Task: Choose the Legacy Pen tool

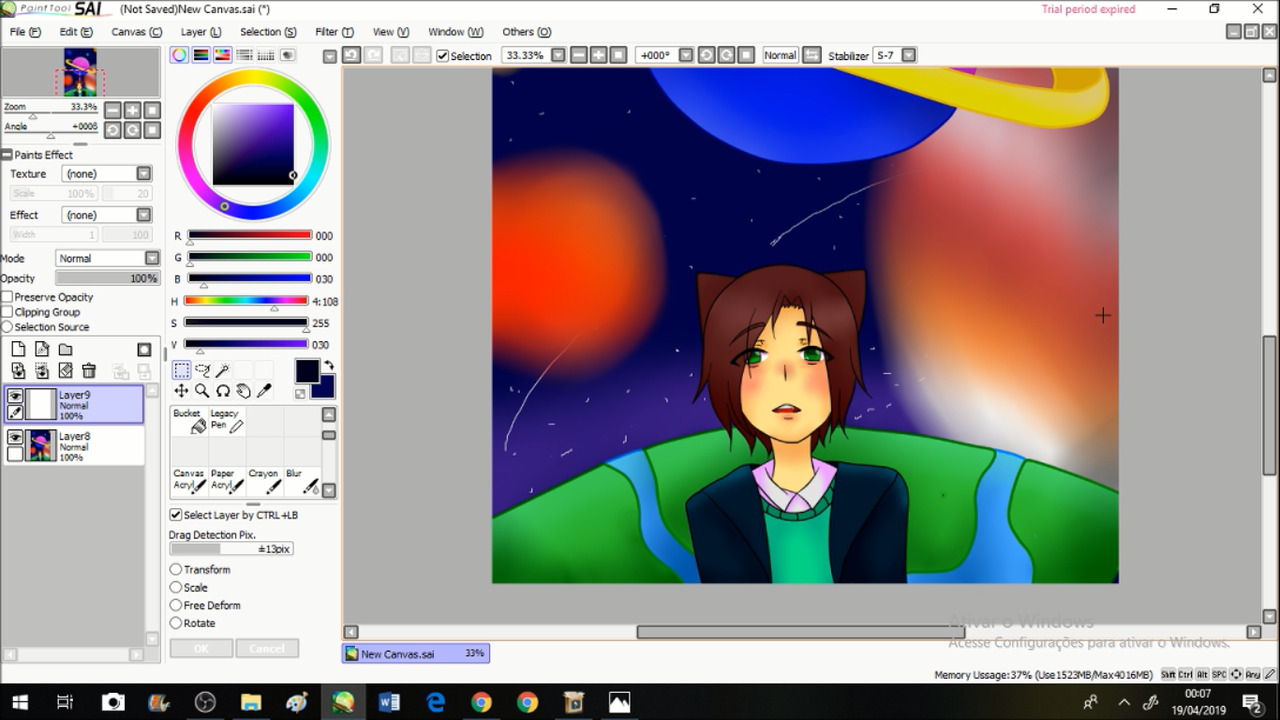Action: [227, 421]
